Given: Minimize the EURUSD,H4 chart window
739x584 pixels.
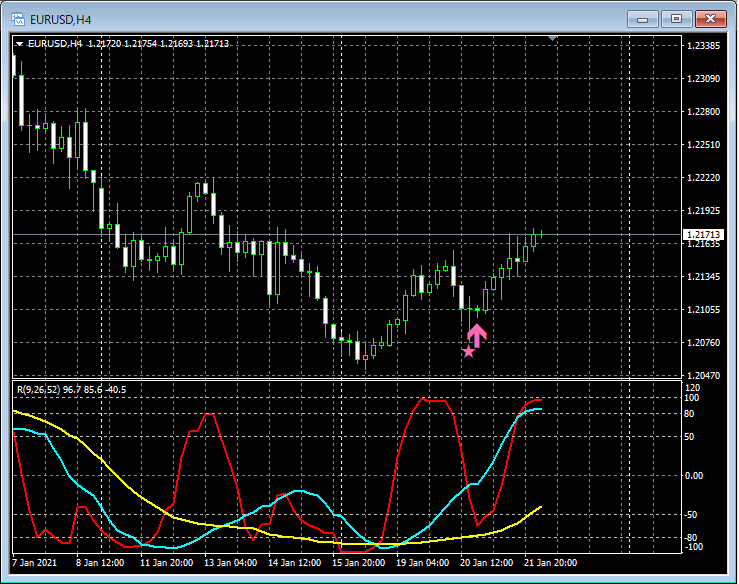Looking at the screenshot, I should [644, 18].
